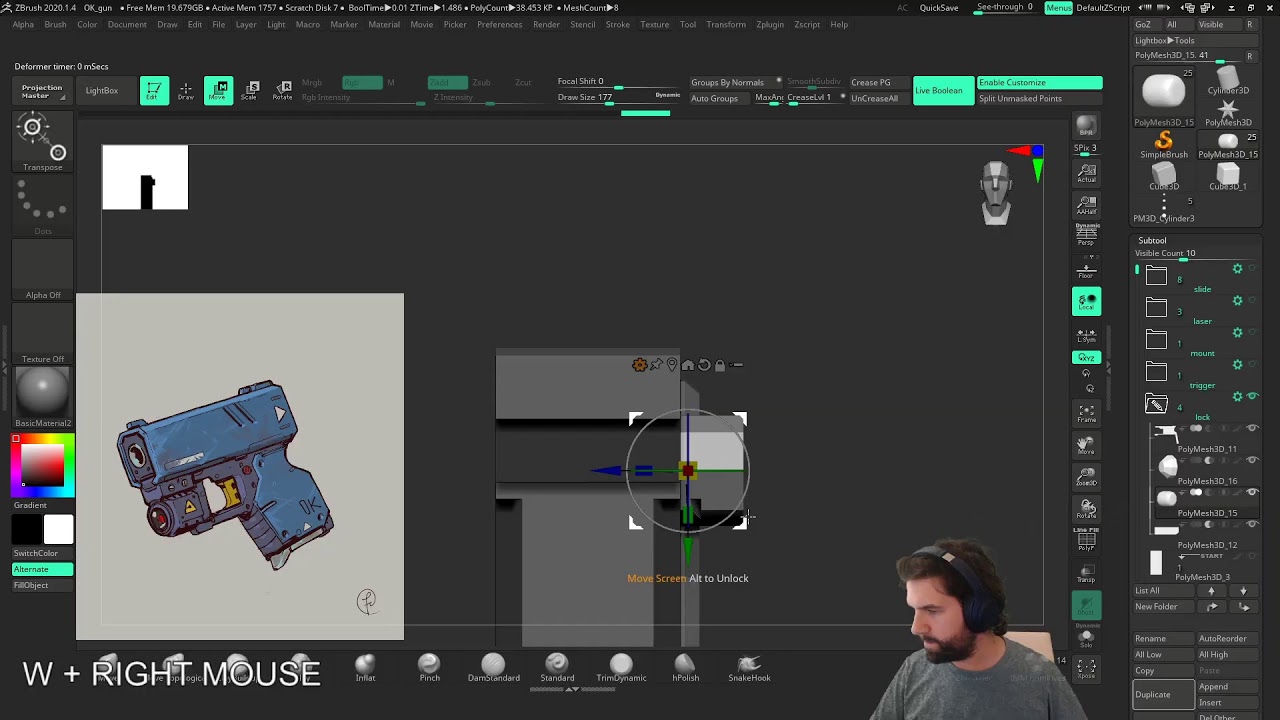Viewport: 1280px width, 720px height.
Task: Toggle Floor grid display
Action: pos(1086,269)
